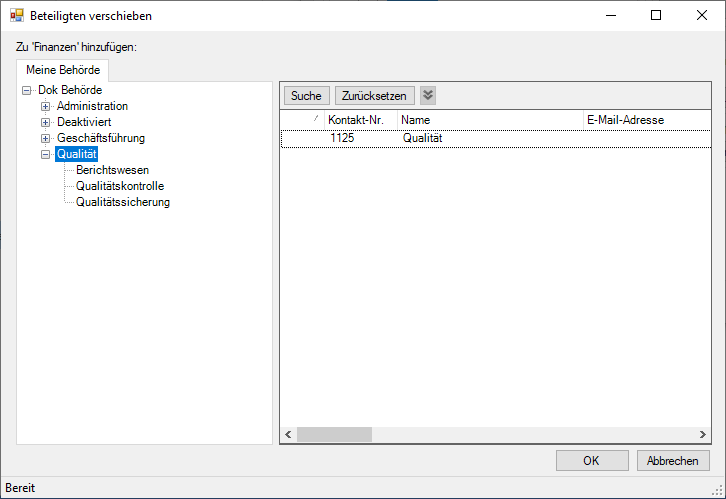Expand the Geschäftsführung tree node
The width and height of the screenshot is (726, 499).
point(45,138)
